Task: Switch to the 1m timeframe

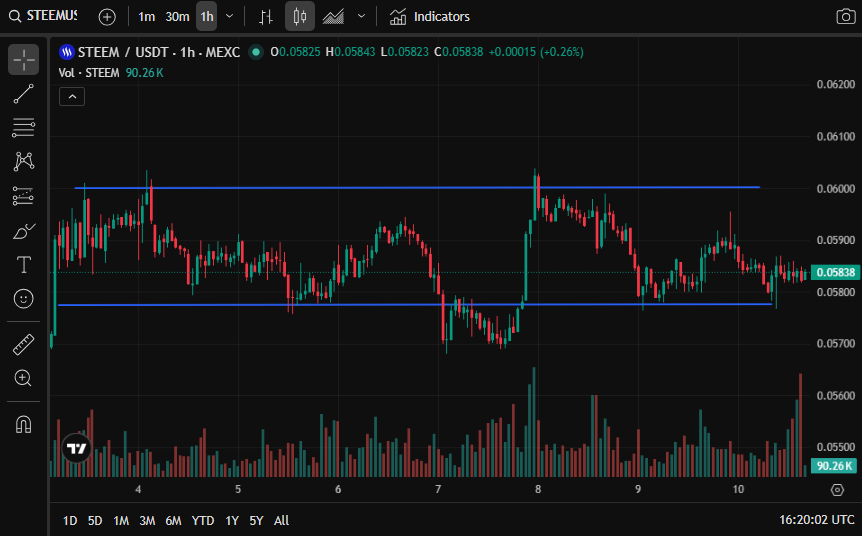Action: [146, 17]
